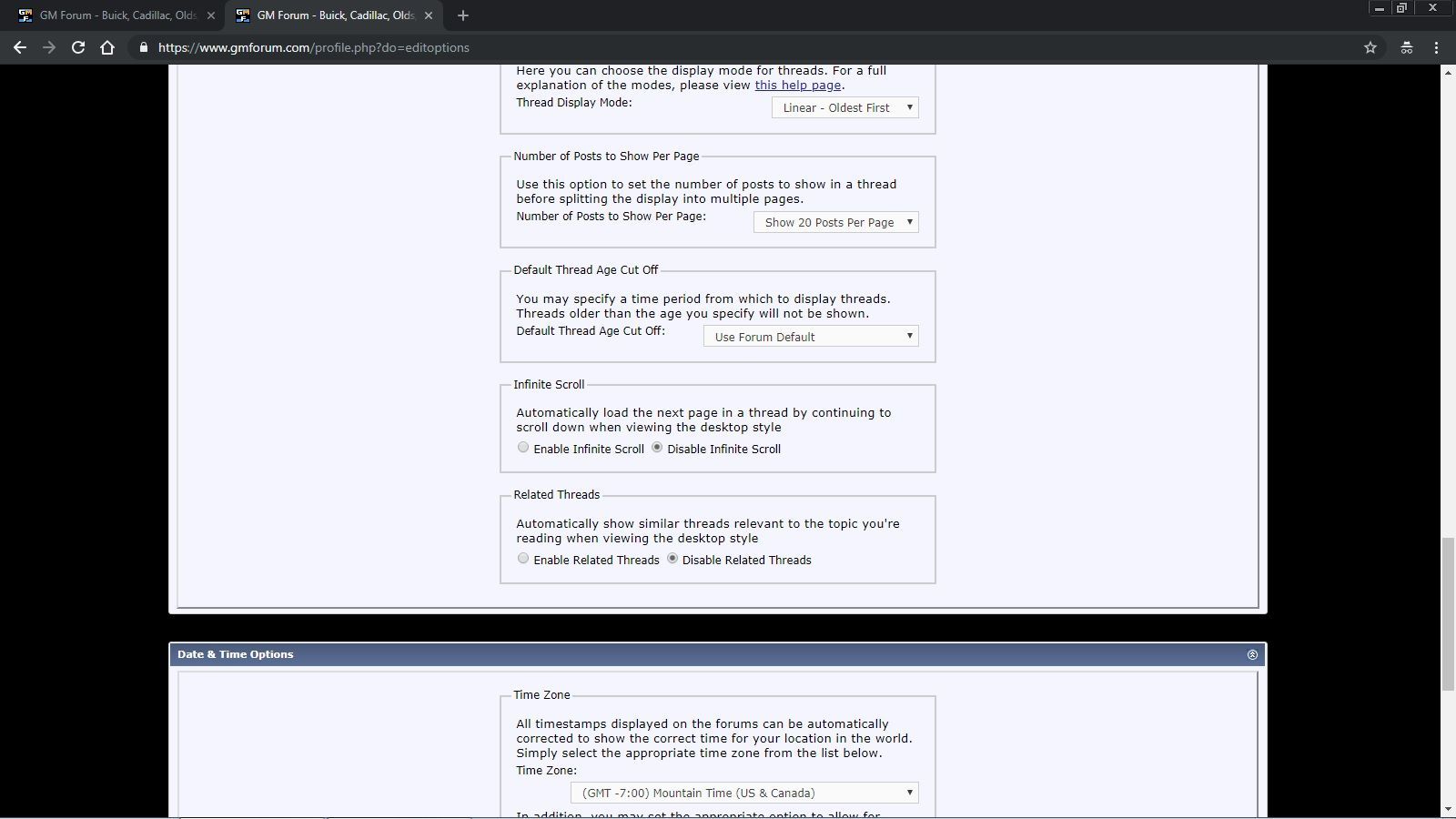Expand the Posts Per Page dropdown

coord(835,222)
